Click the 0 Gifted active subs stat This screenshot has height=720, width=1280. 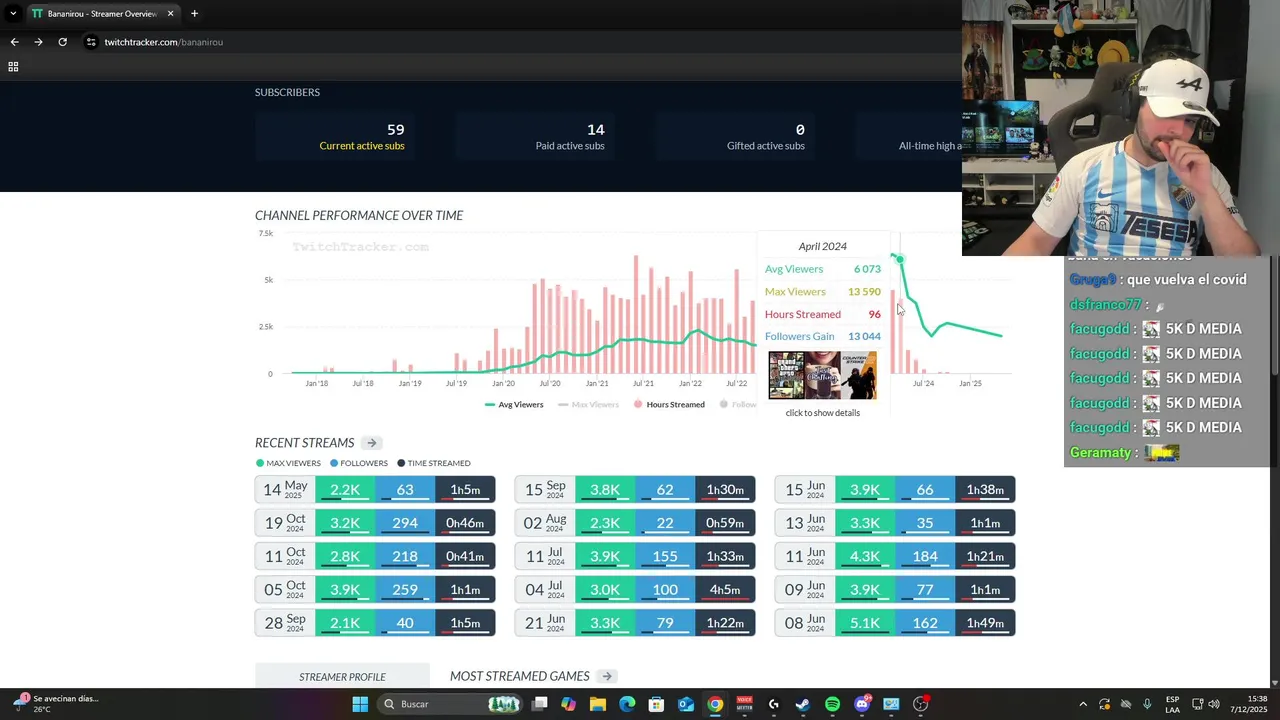[735, 137]
